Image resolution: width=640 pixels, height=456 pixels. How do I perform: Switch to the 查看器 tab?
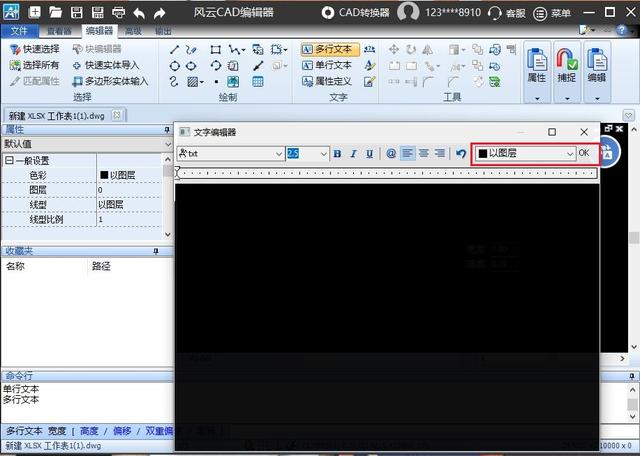coord(60,31)
